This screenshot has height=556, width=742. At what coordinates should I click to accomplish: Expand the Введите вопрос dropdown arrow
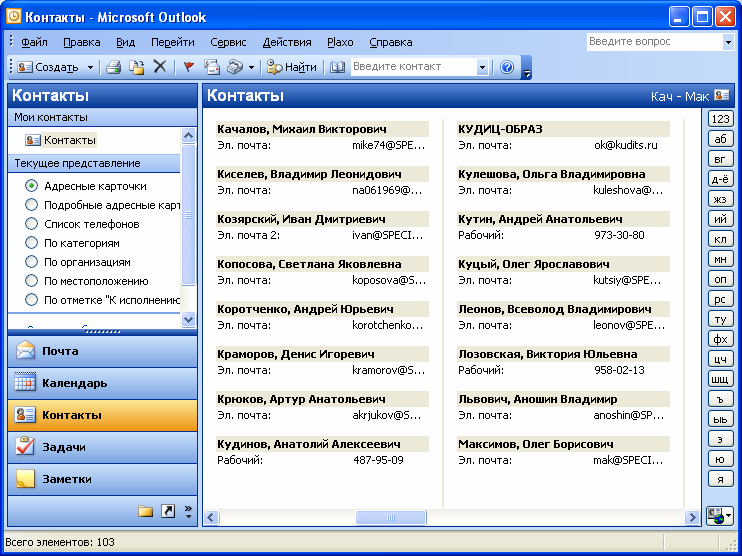coord(728,42)
